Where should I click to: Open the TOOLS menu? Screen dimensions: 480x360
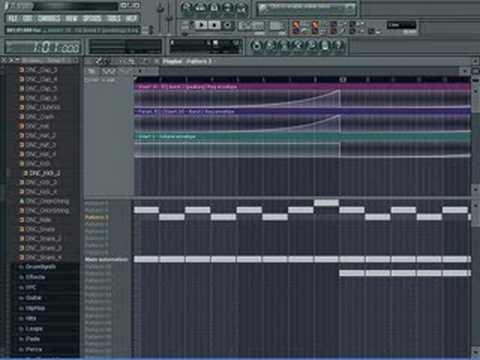114,18
